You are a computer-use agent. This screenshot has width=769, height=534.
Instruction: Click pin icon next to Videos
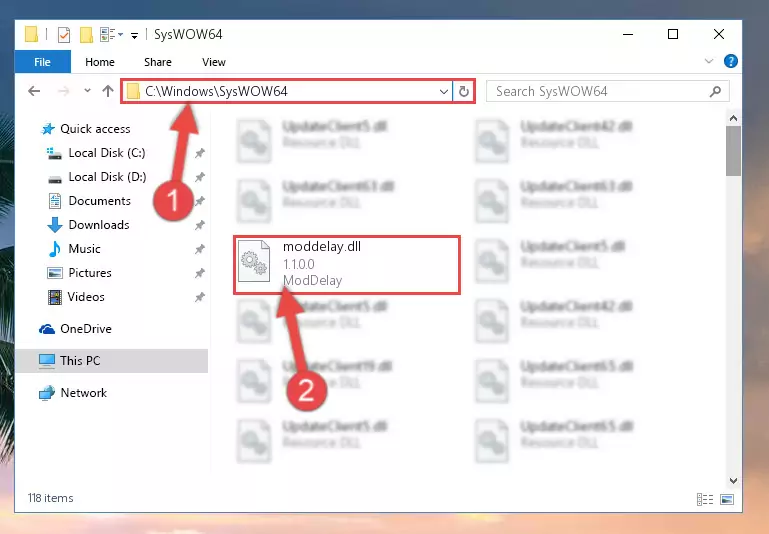click(x=199, y=297)
